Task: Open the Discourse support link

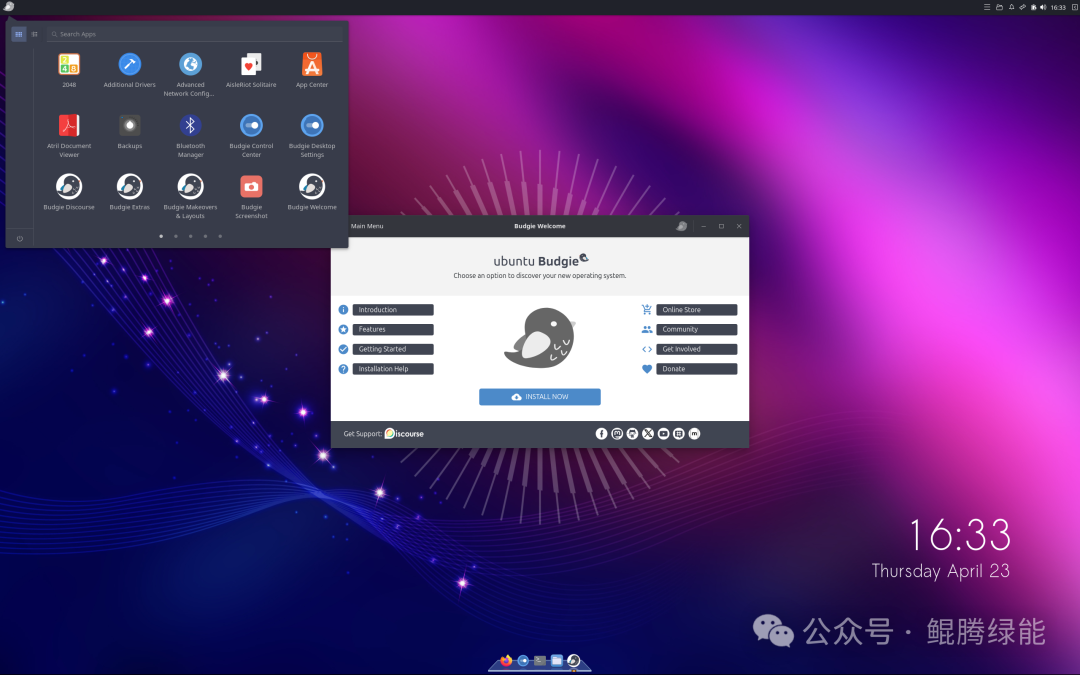Action: coord(403,433)
